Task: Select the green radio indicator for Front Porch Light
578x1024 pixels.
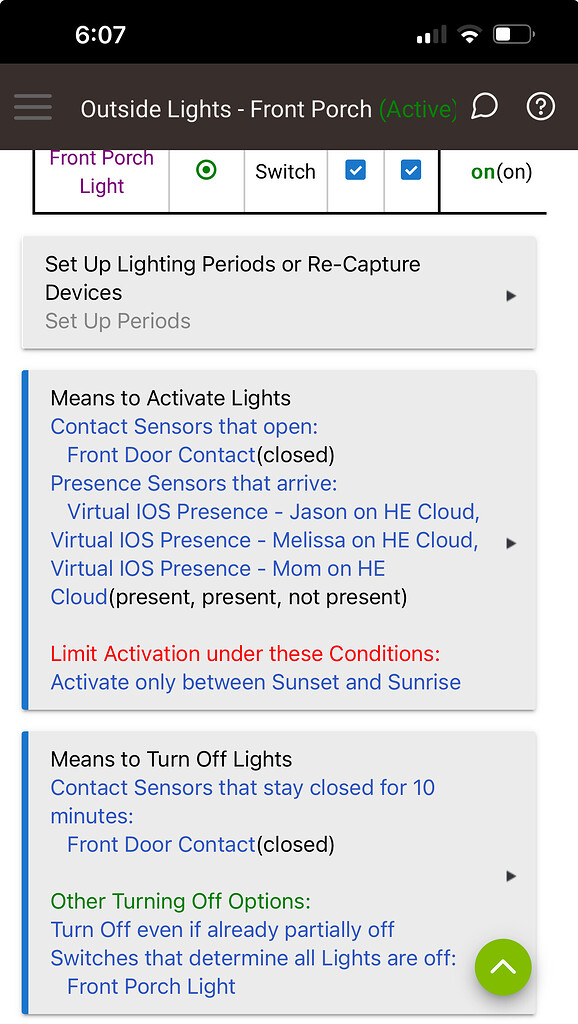Action: point(206,170)
